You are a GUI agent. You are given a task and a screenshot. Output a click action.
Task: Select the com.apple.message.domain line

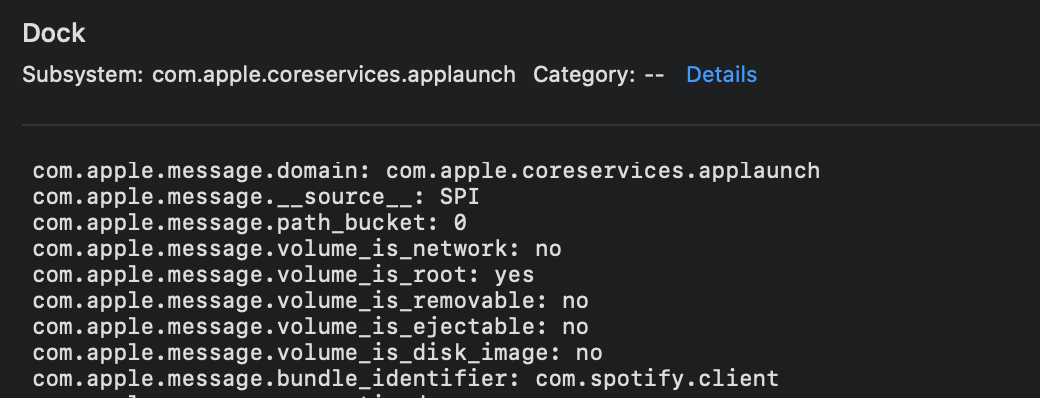426,171
